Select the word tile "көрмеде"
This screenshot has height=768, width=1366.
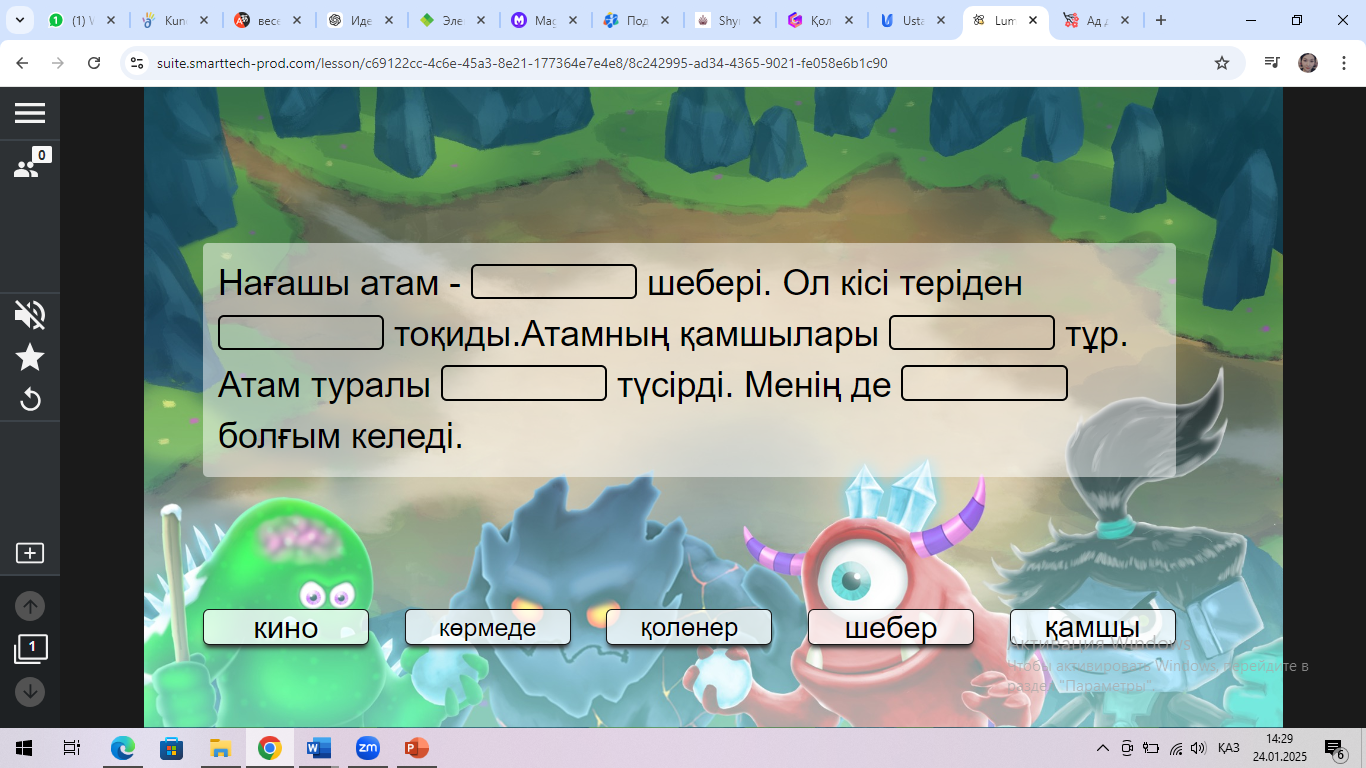pos(488,627)
